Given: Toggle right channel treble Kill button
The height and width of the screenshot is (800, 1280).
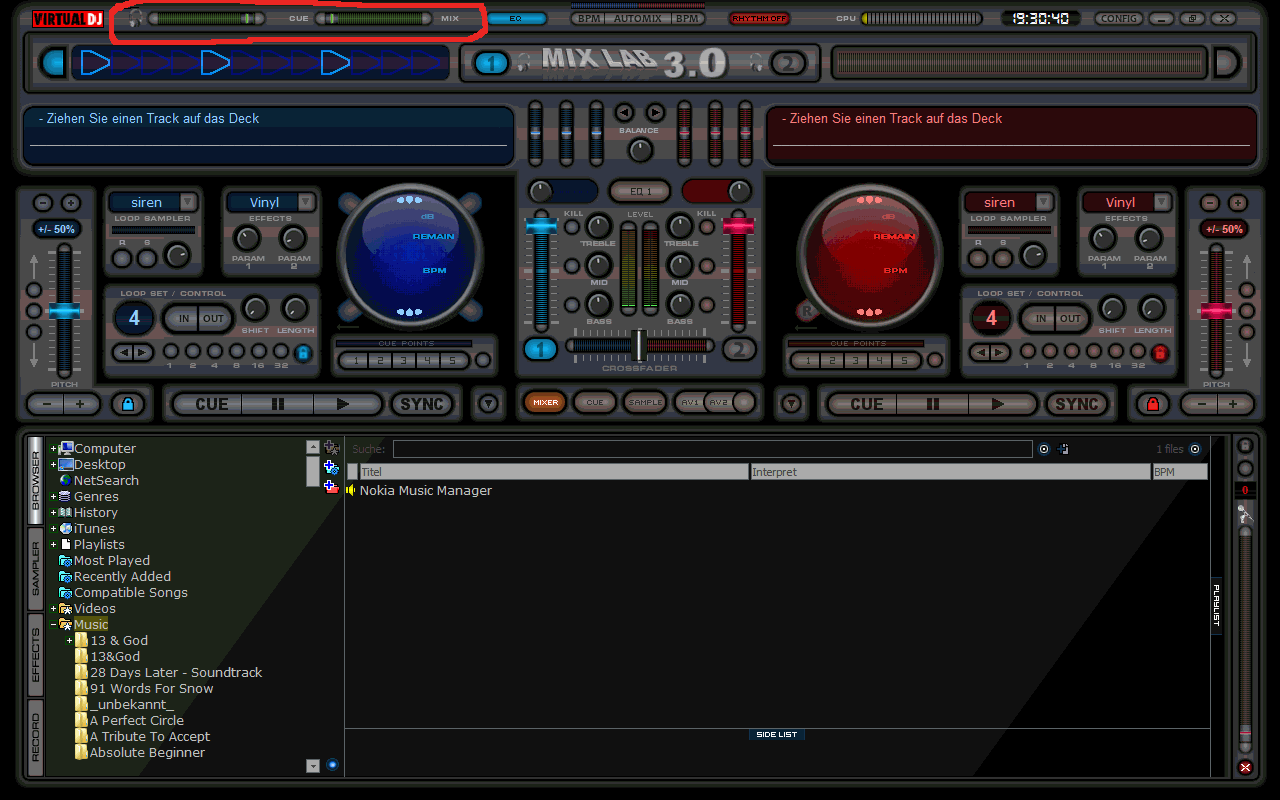Looking at the screenshot, I should pyautogui.click(x=707, y=227).
